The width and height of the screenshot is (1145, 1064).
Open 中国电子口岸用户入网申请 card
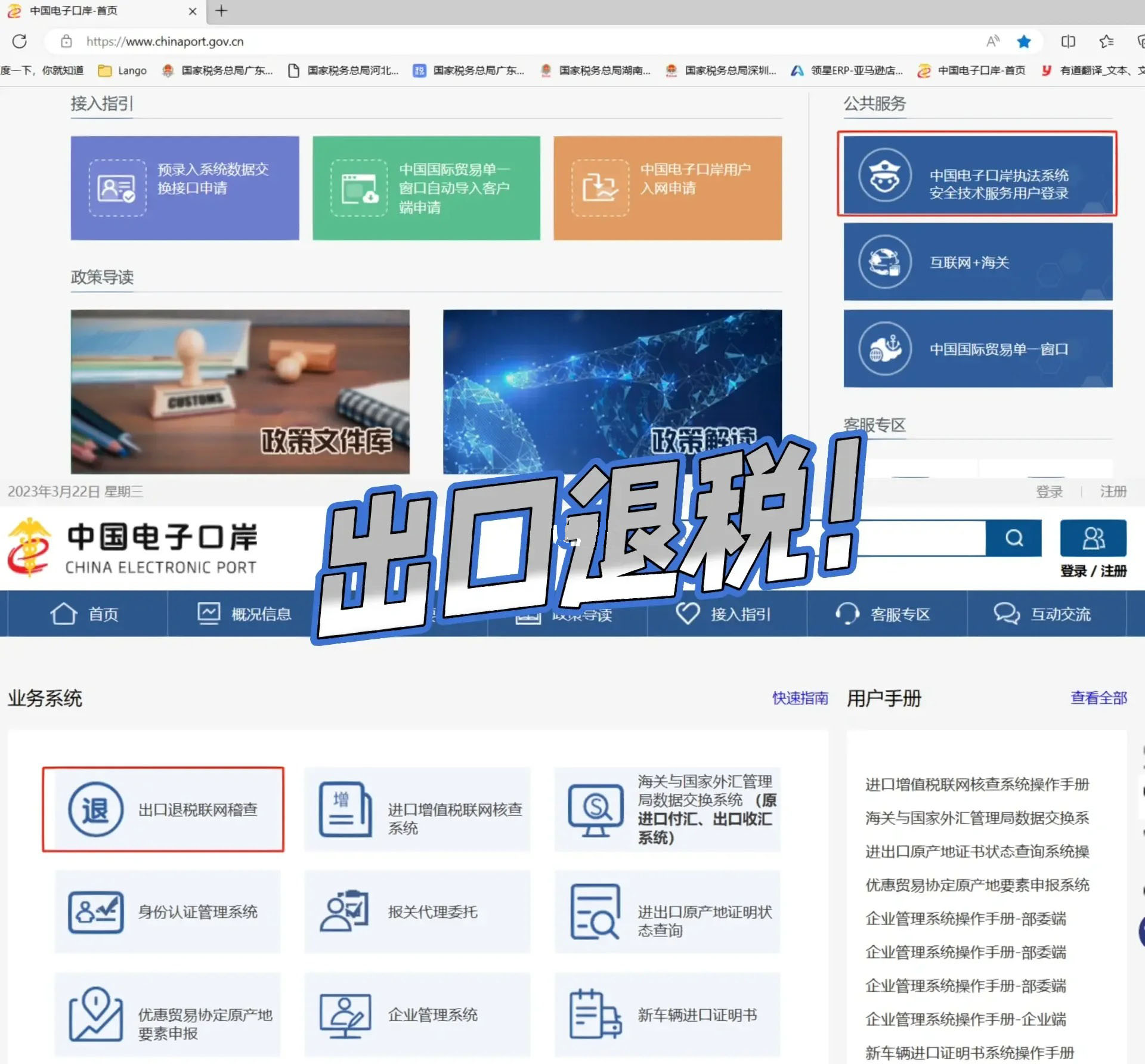(x=667, y=188)
